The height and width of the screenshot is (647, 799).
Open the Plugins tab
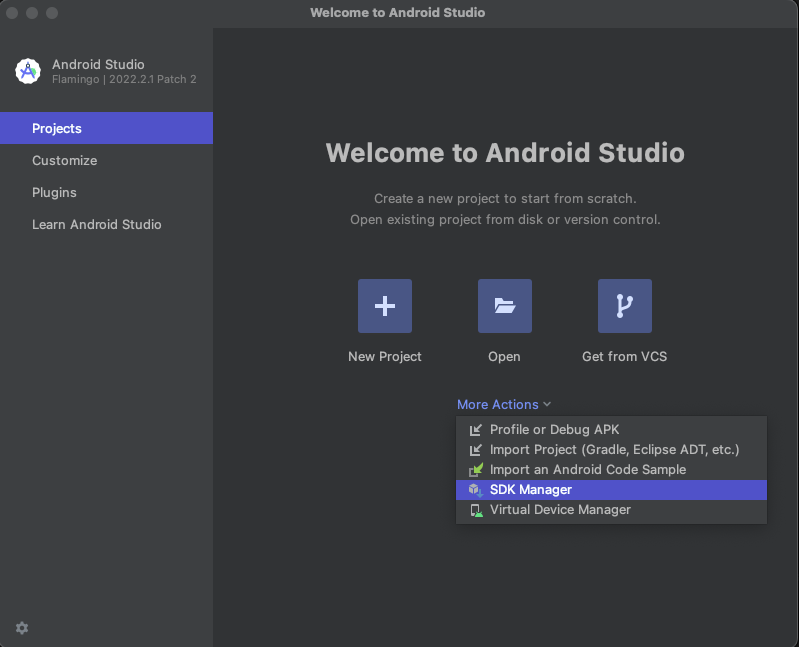(x=106, y=192)
